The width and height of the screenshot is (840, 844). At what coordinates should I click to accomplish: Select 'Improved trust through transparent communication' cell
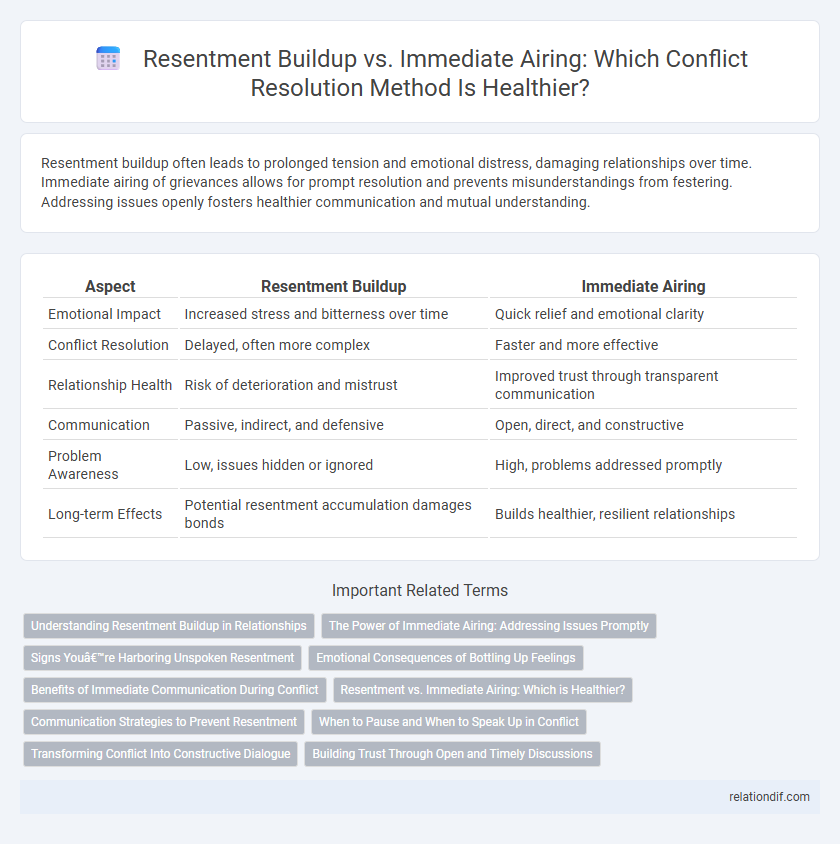[643, 385]
